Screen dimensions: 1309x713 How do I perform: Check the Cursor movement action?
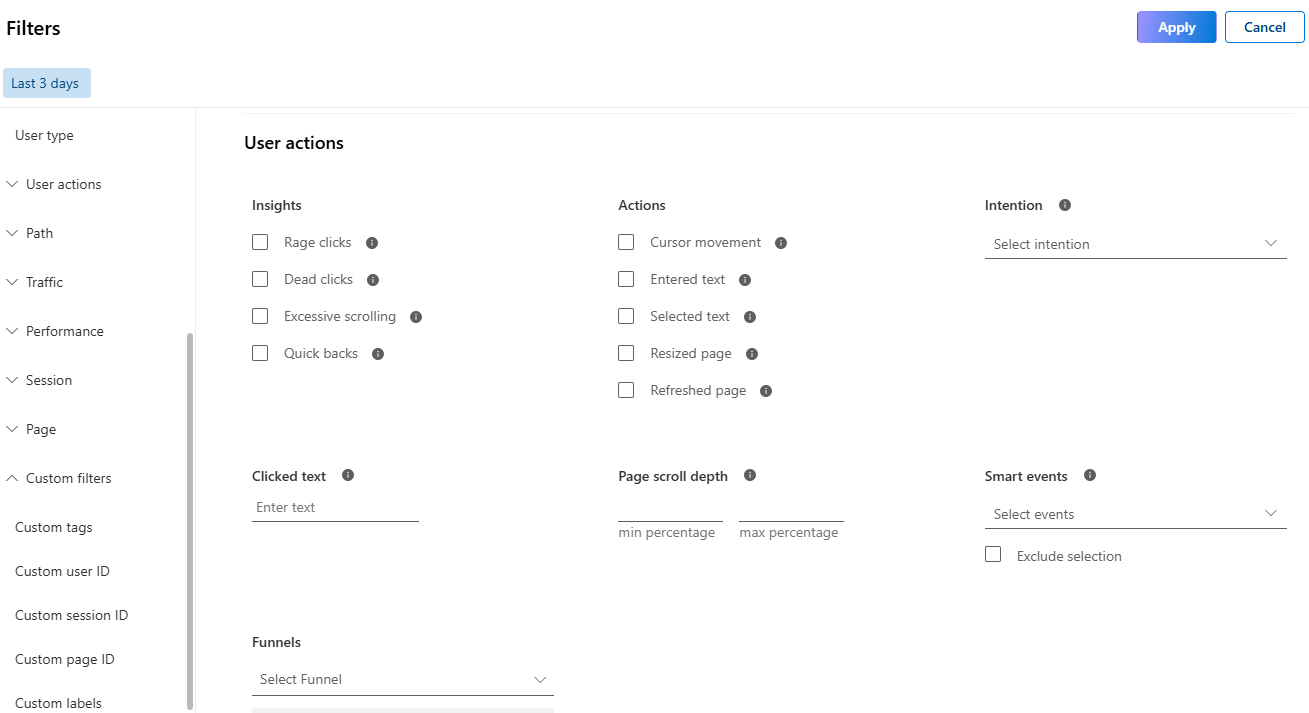point(626,242)
